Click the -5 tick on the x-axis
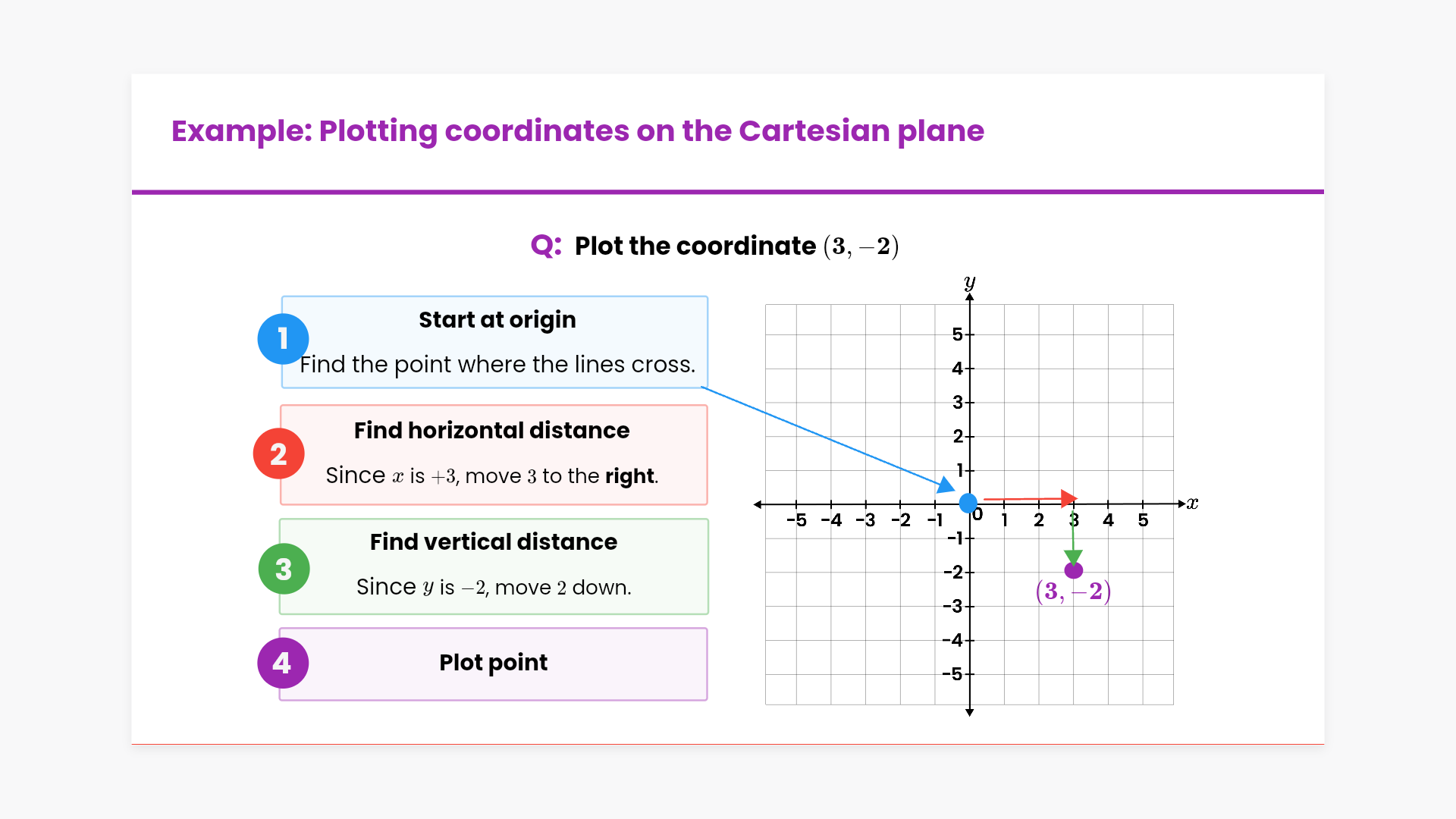The height and width of the screenshot is (819, 1456). 796,520
